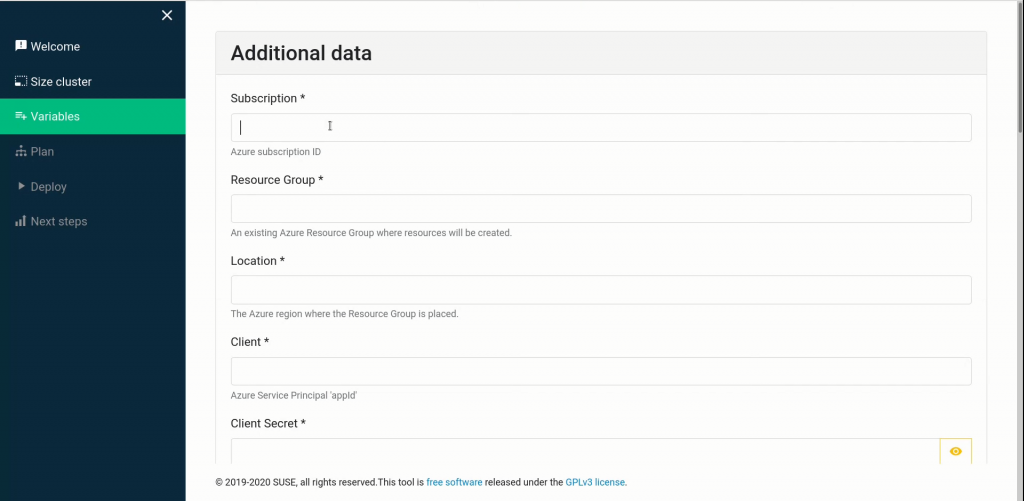Select the Variables sidebar entry
1024x501 pixels.
point(55,116)
